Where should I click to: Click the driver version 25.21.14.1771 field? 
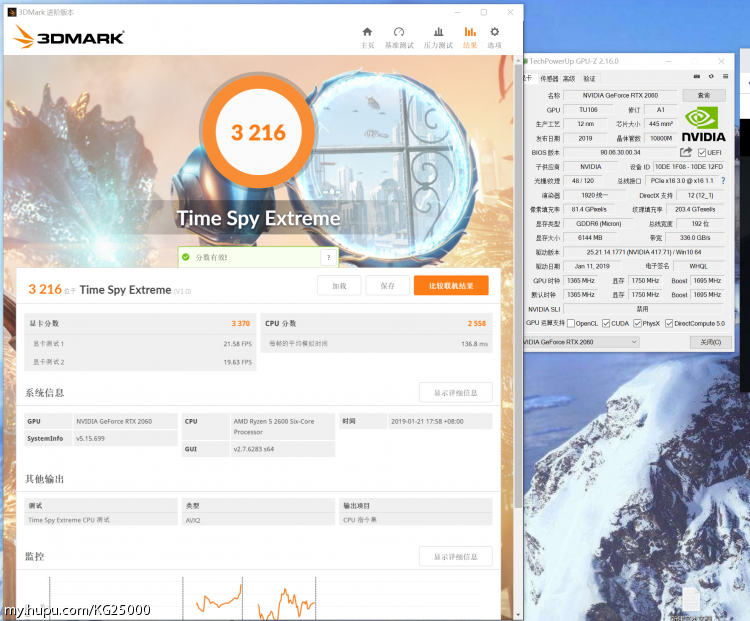tap(643, 252)
